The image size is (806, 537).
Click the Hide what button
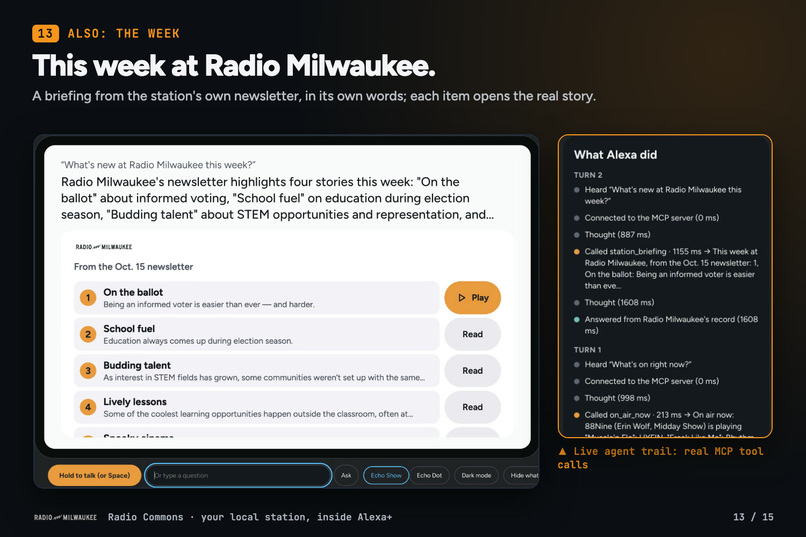click(x=521, y=475)
